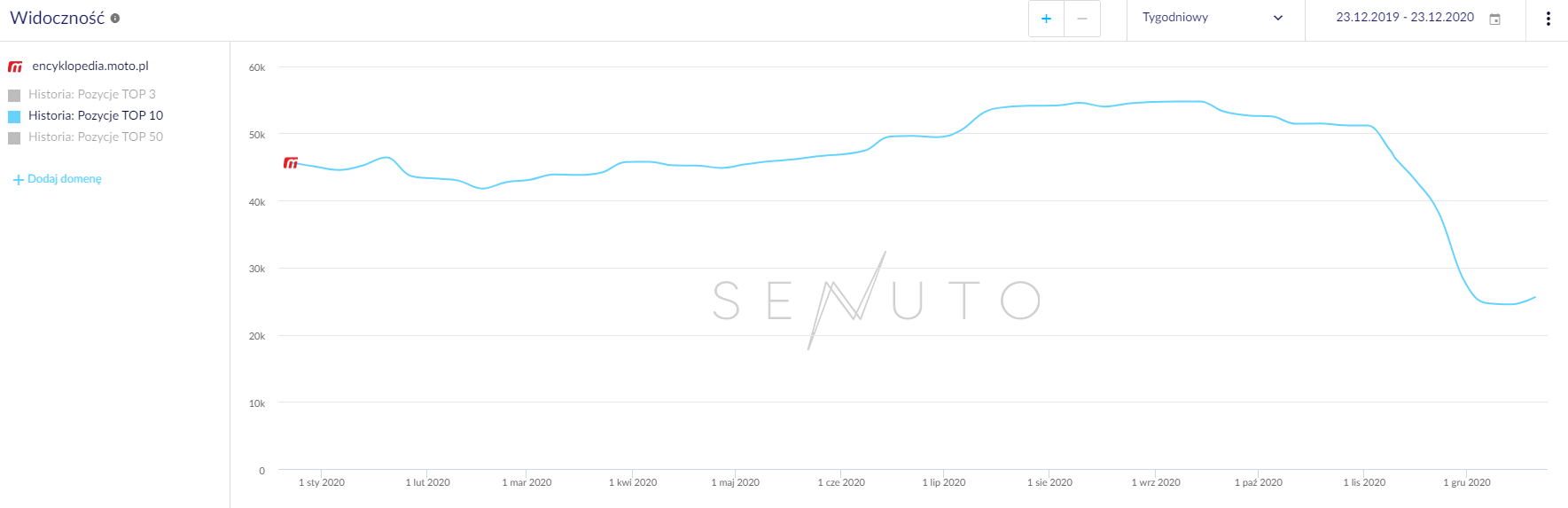
Task: Click the plus icon beside Dodaj domenę
Action: click(18, 180)
